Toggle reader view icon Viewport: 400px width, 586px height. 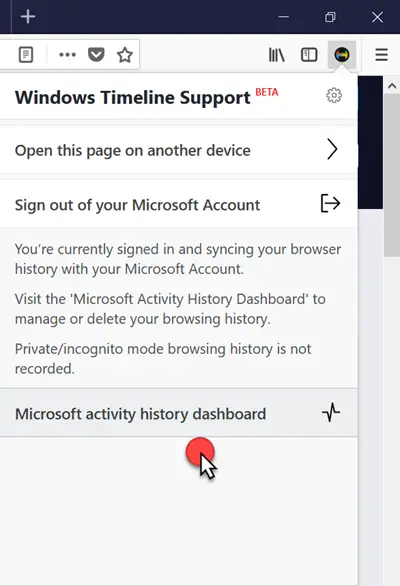pyautogui.click(x=26, y=55)
